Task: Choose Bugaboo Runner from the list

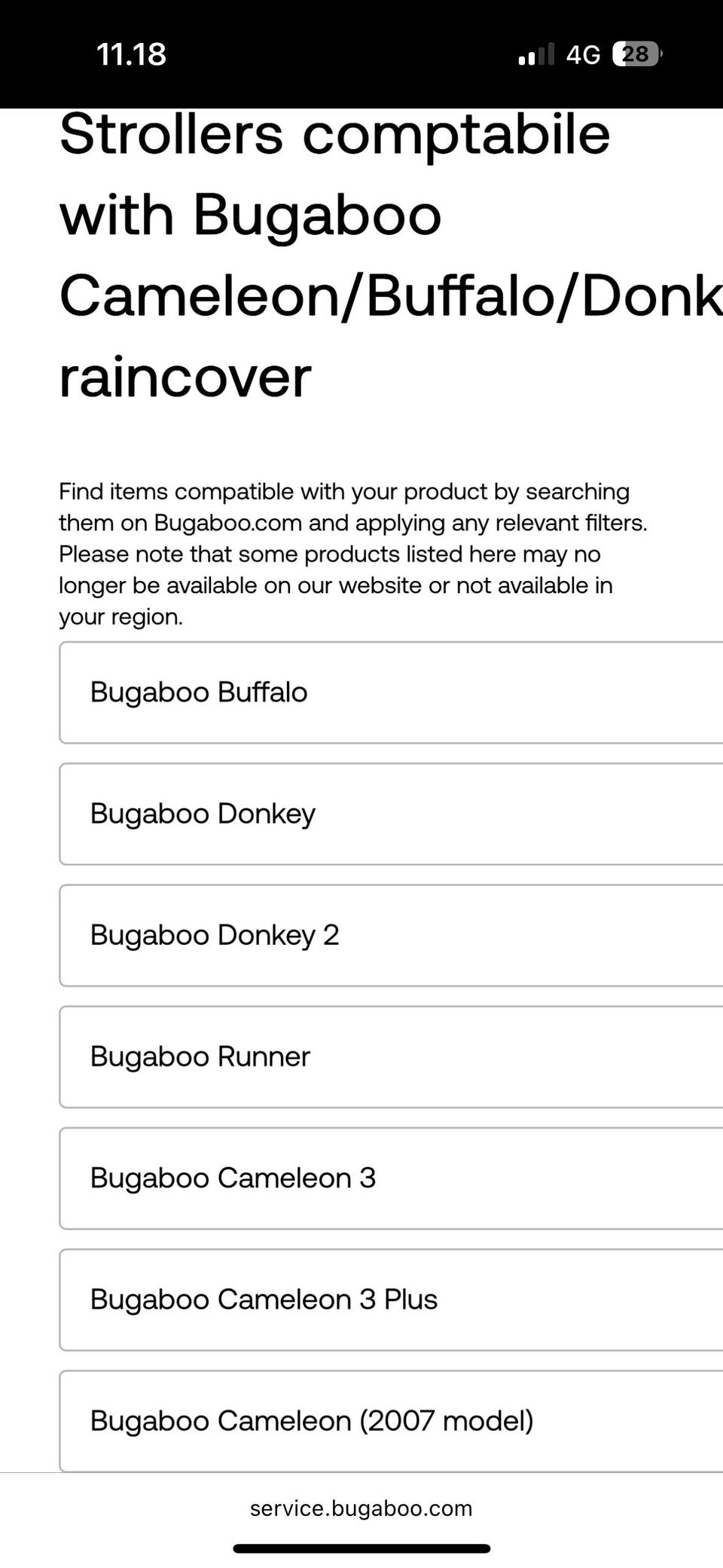Action: tap(391, 1056)
